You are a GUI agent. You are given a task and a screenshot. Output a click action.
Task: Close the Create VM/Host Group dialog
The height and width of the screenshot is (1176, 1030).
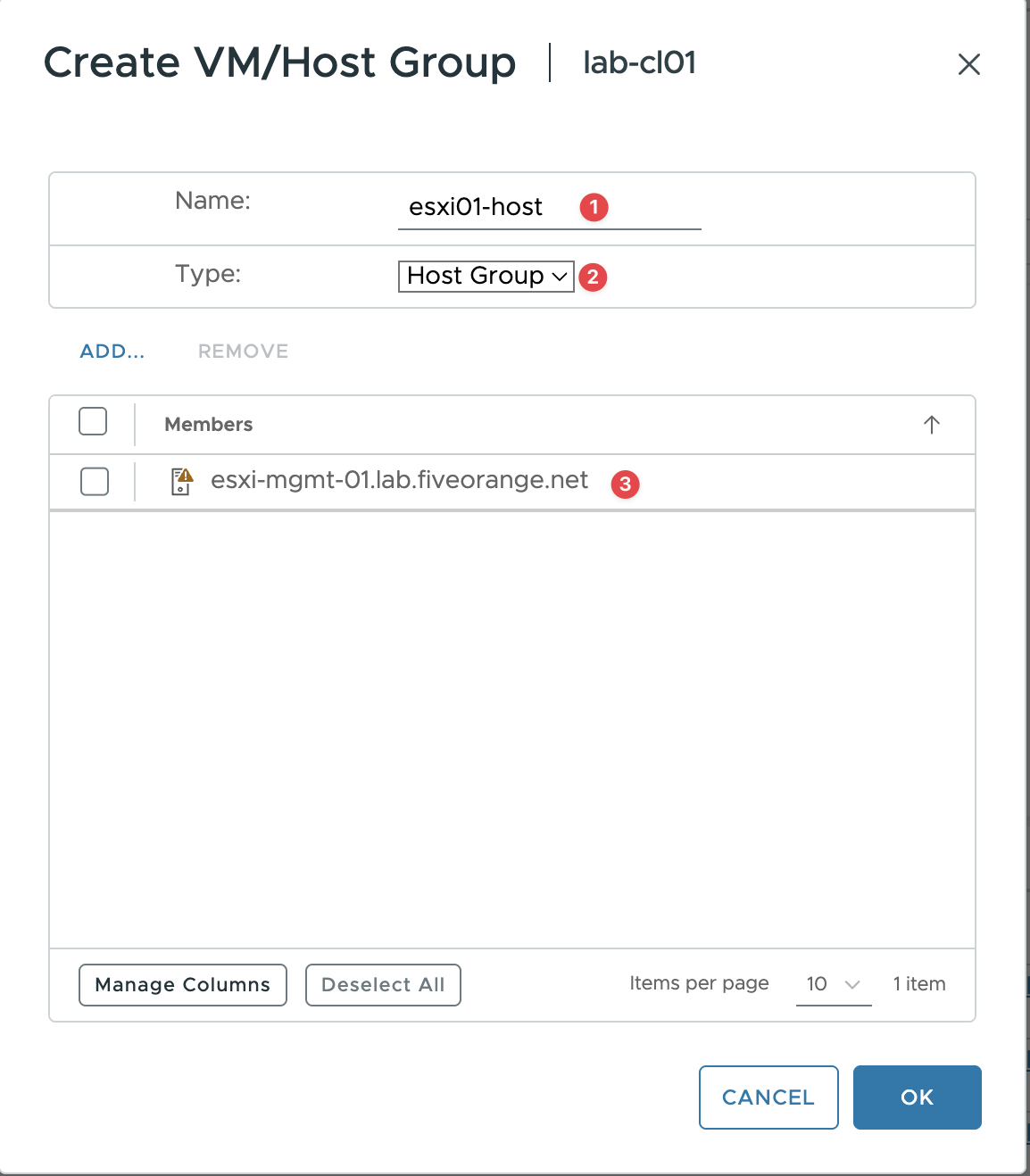point(968,64)
